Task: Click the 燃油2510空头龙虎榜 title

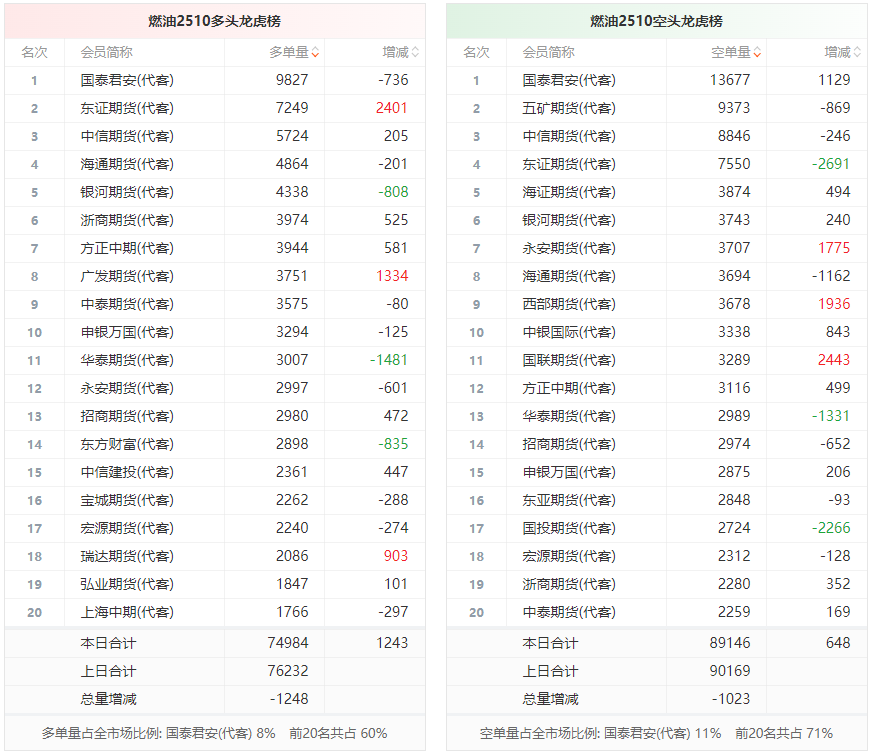Action: [x=656, y=21]
